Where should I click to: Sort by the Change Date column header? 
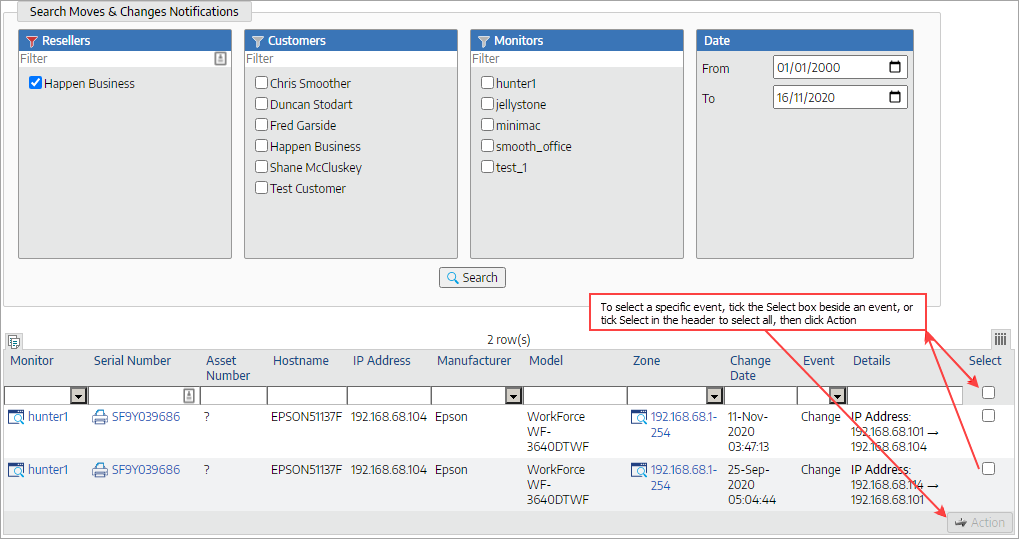tap(750, 368)
